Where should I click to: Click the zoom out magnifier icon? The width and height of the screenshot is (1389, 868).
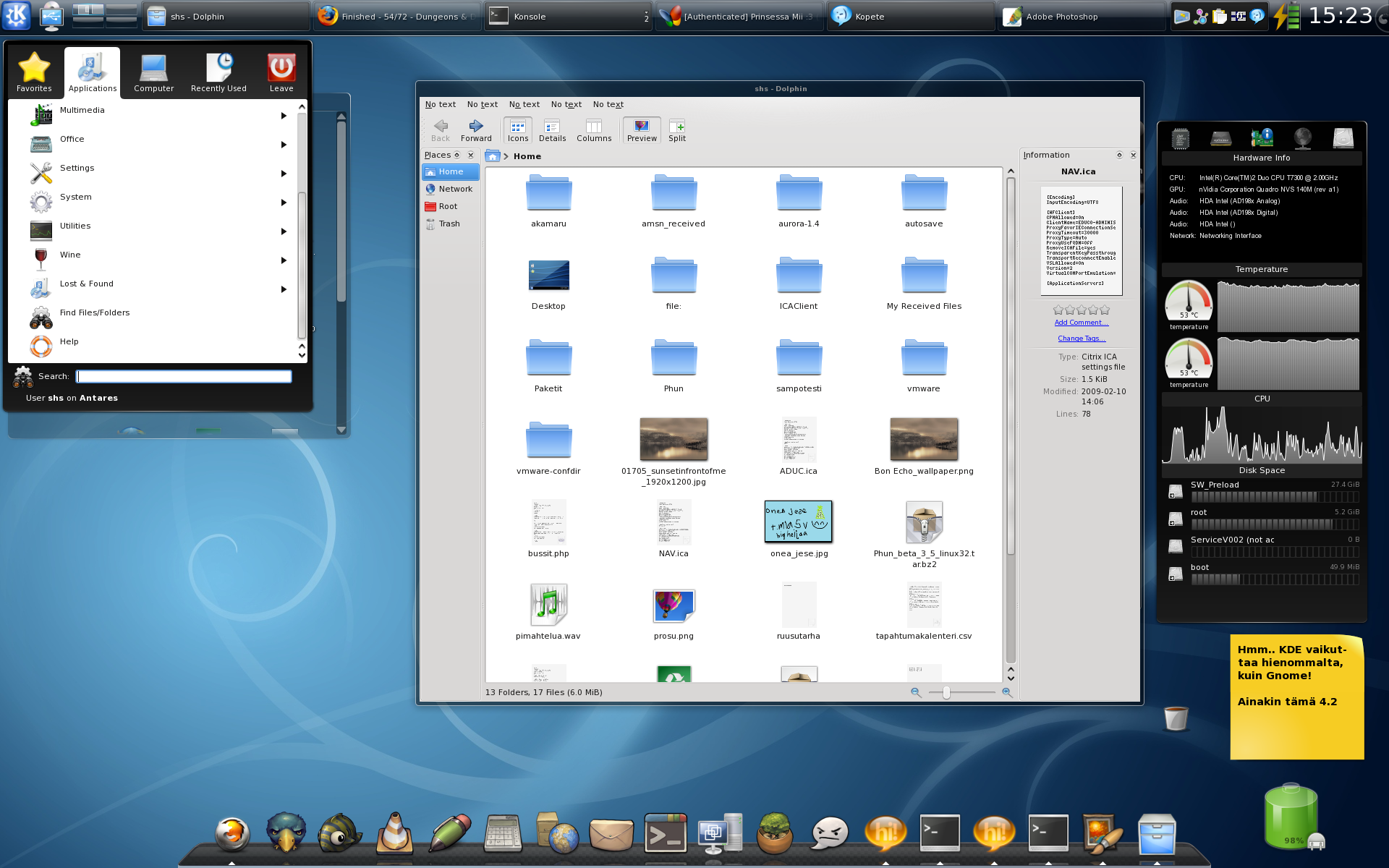click(x=916, y=693)
